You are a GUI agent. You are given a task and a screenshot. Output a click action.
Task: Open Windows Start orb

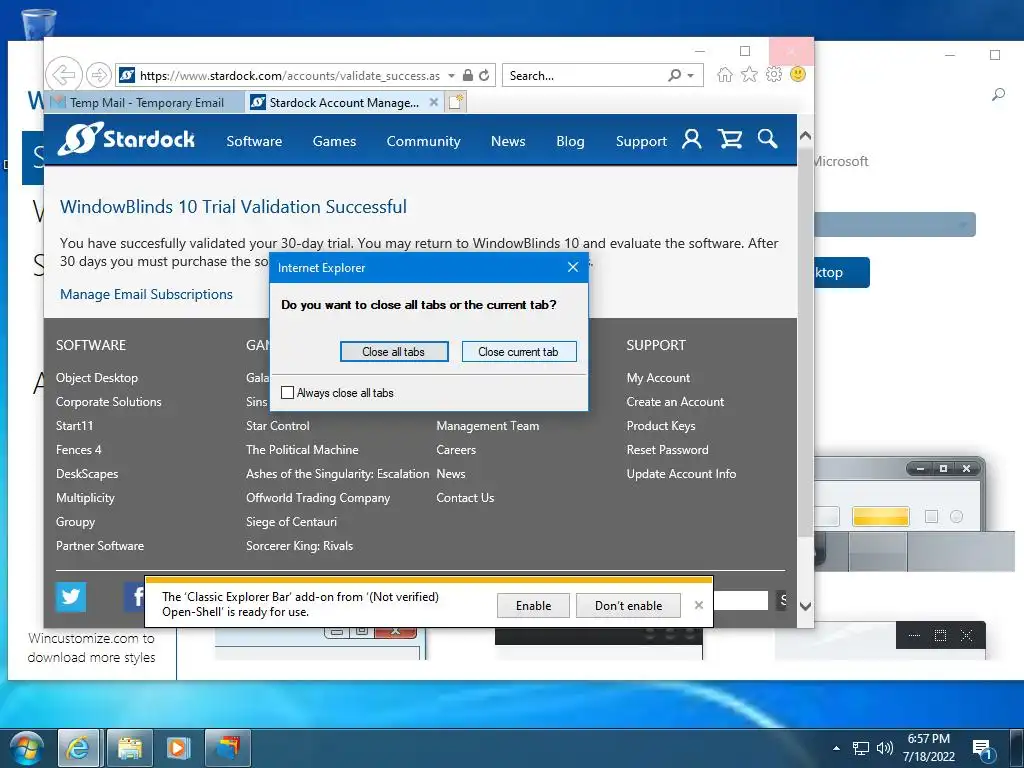coord(27,748)
